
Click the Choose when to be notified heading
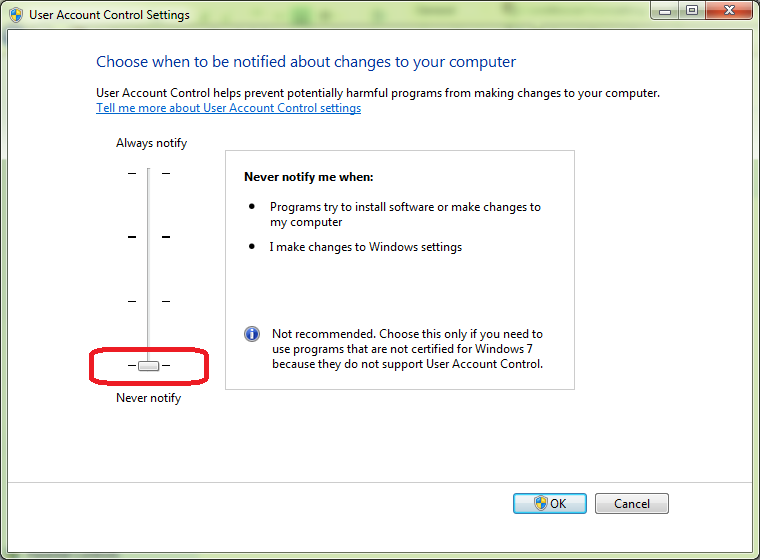pyautogui.click(x=306, y=62)
